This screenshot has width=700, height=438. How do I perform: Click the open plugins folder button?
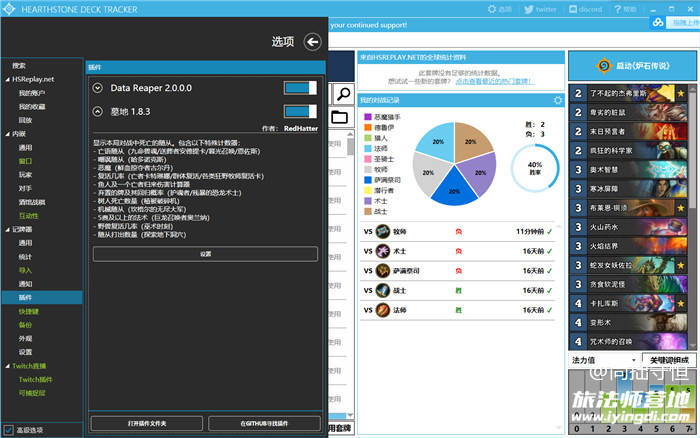(147, 423)
